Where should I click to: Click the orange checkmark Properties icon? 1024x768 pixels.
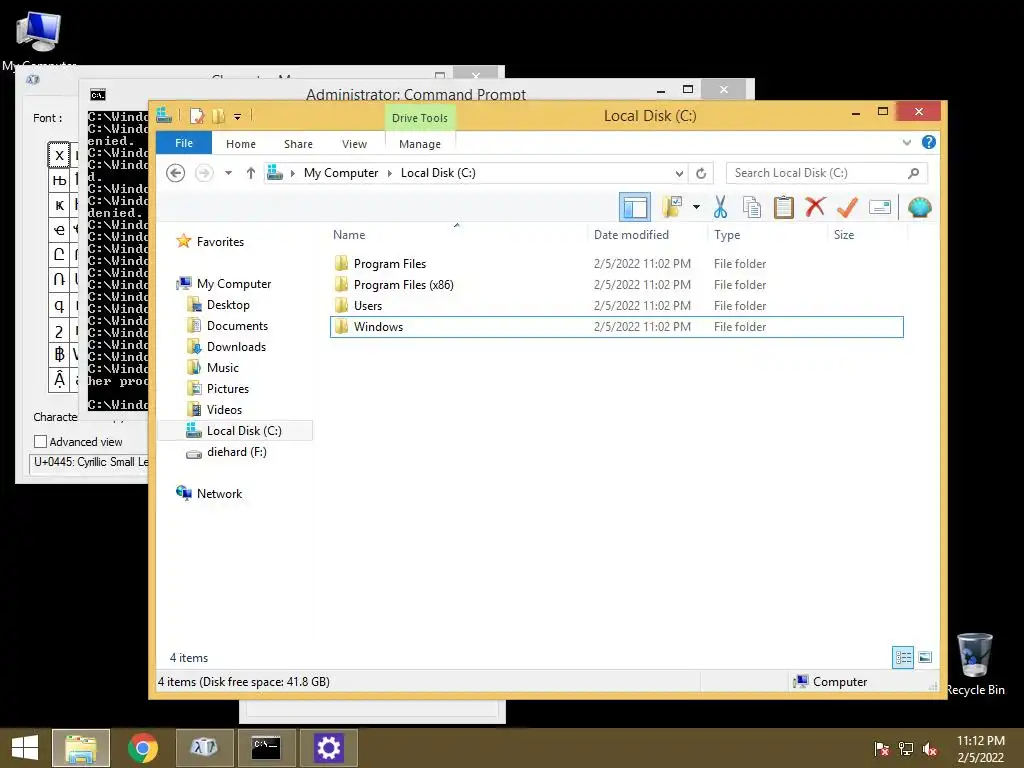pos(847,208)
